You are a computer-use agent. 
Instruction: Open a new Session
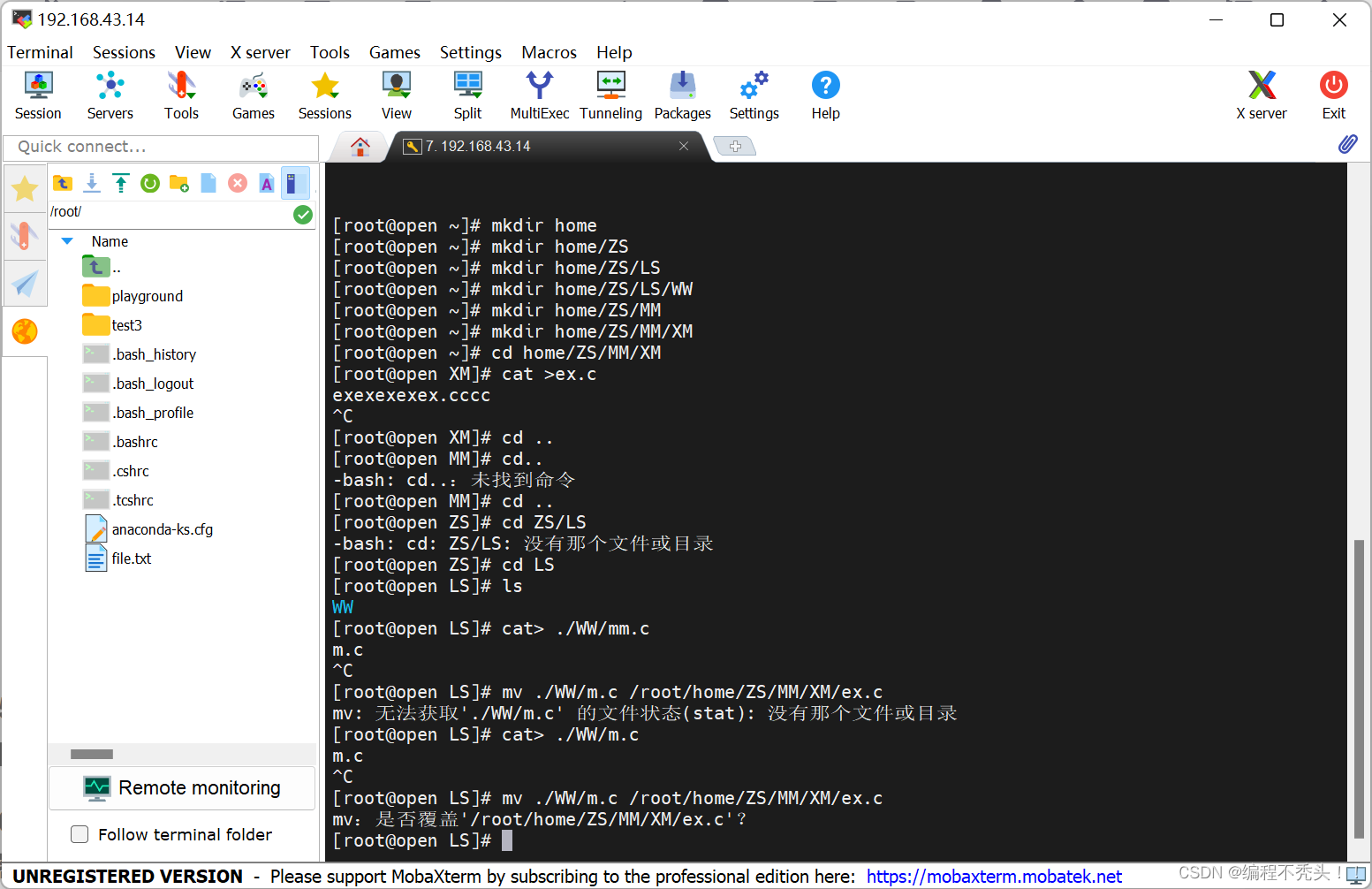[38, 95]
